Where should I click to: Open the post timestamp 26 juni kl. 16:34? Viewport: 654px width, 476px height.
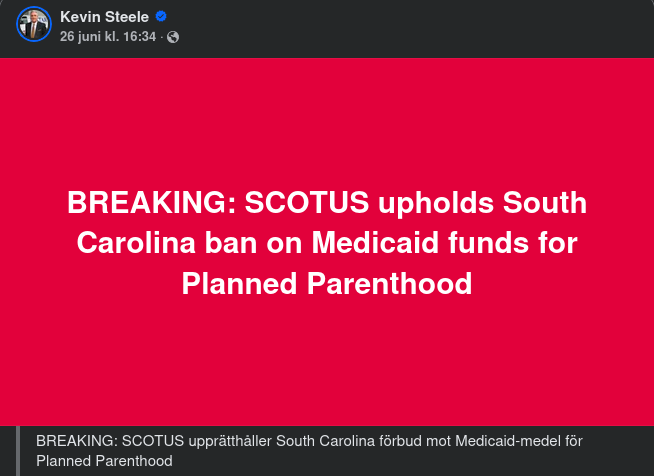coord(108,36)
